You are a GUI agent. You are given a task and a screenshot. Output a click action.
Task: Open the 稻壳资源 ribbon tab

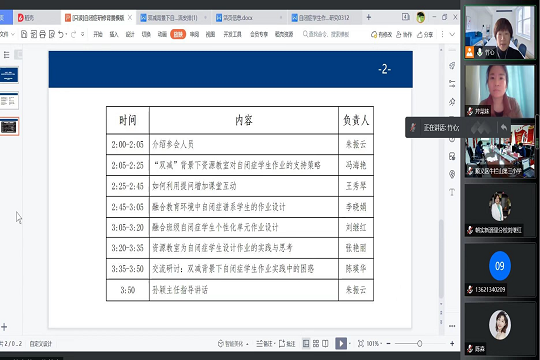coord(284,34)
